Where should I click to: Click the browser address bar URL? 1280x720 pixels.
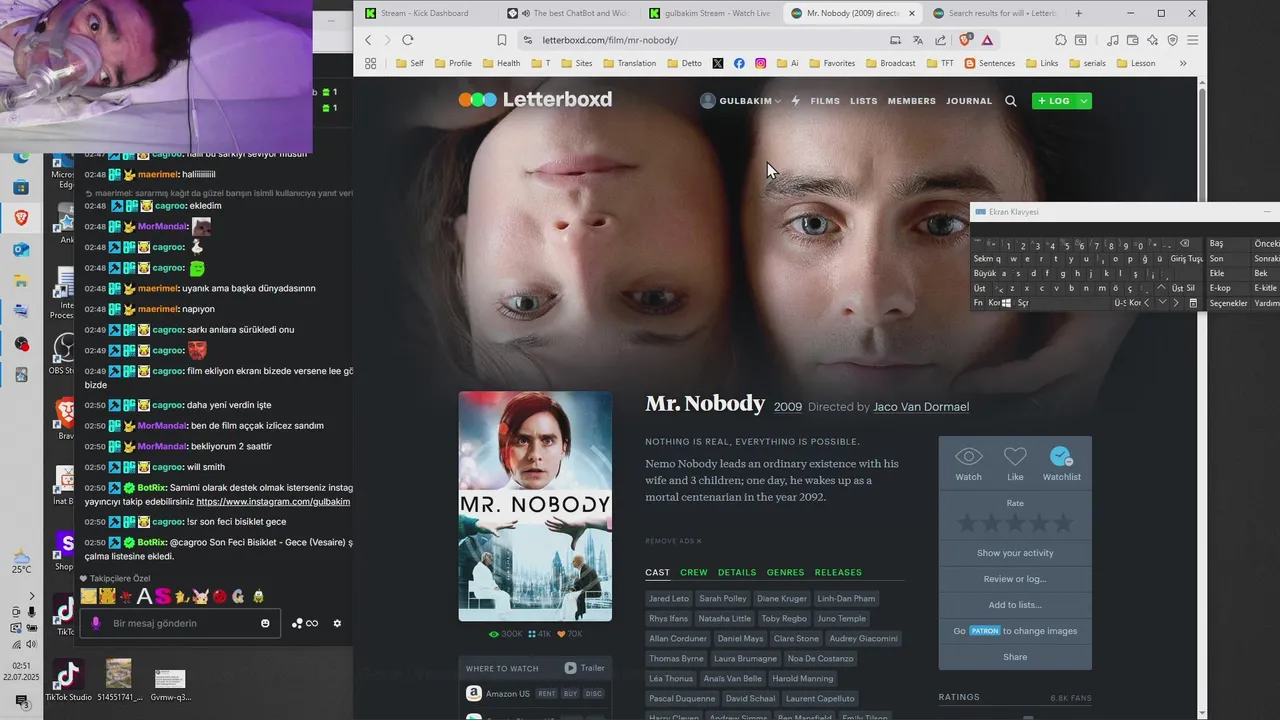click(610, 40)
